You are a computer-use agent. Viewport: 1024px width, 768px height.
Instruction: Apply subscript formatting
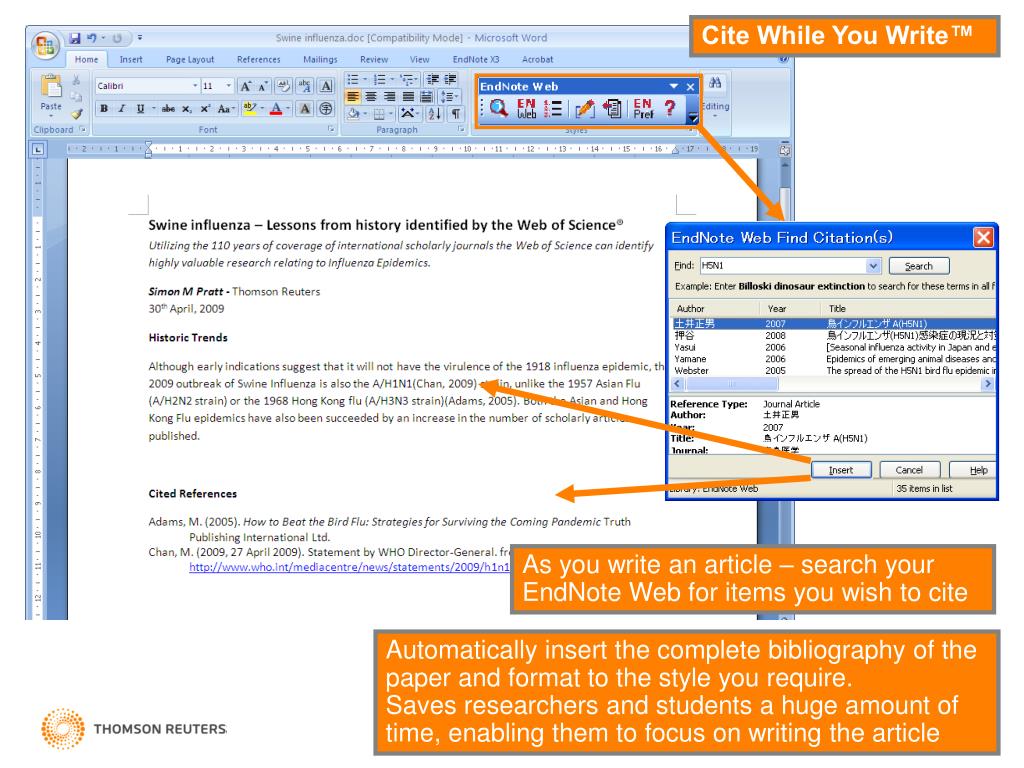point(187,109)
